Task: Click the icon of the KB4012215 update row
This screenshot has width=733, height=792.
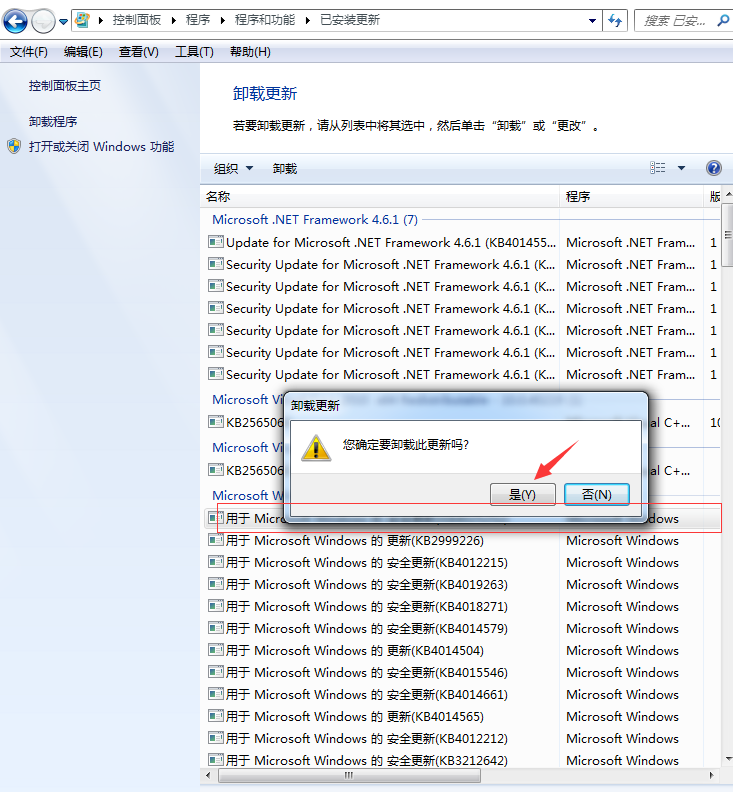Action: (x=216, y=562)
